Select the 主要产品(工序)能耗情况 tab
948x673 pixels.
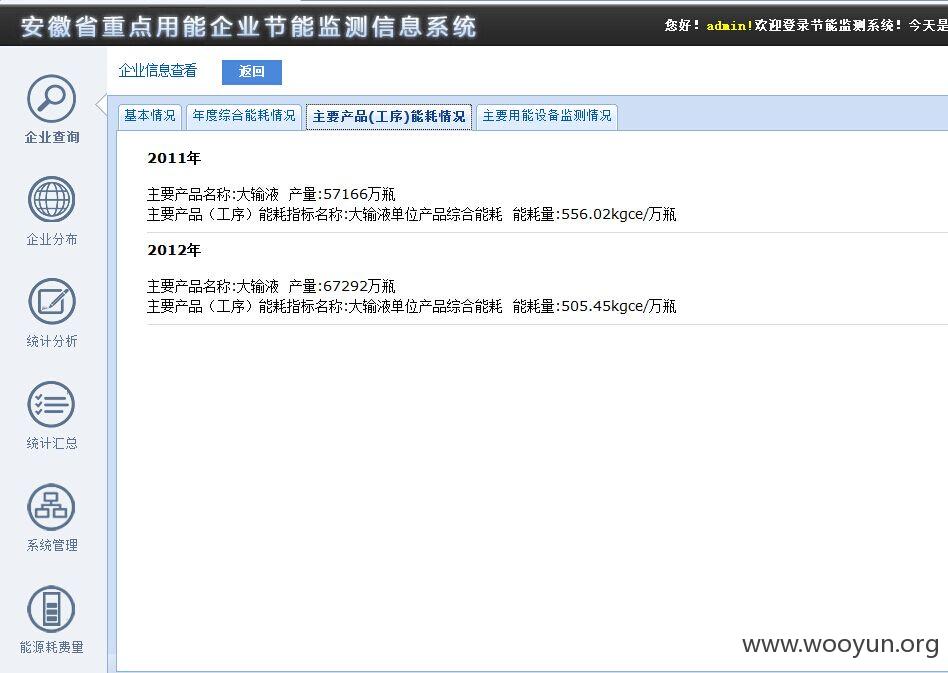(x=389, y=116)
